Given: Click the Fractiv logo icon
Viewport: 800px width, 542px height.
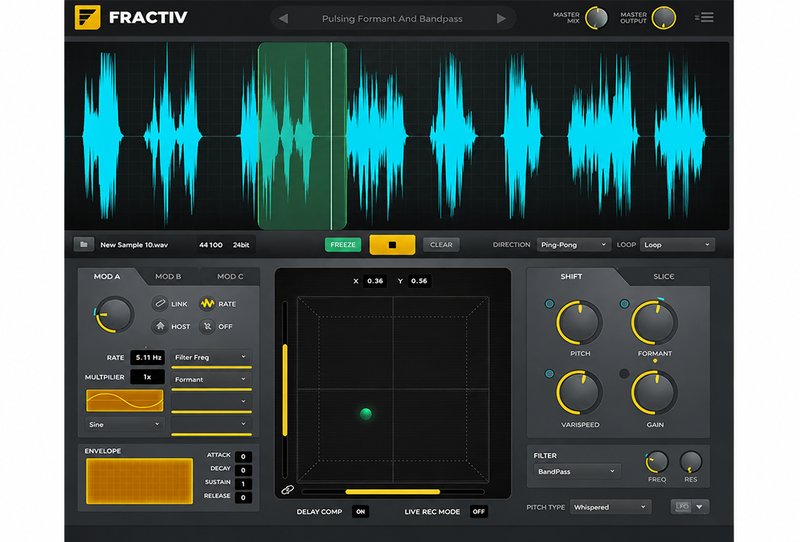Looking at the screenshot, I should pyautogui.click(x=87, y=17).
